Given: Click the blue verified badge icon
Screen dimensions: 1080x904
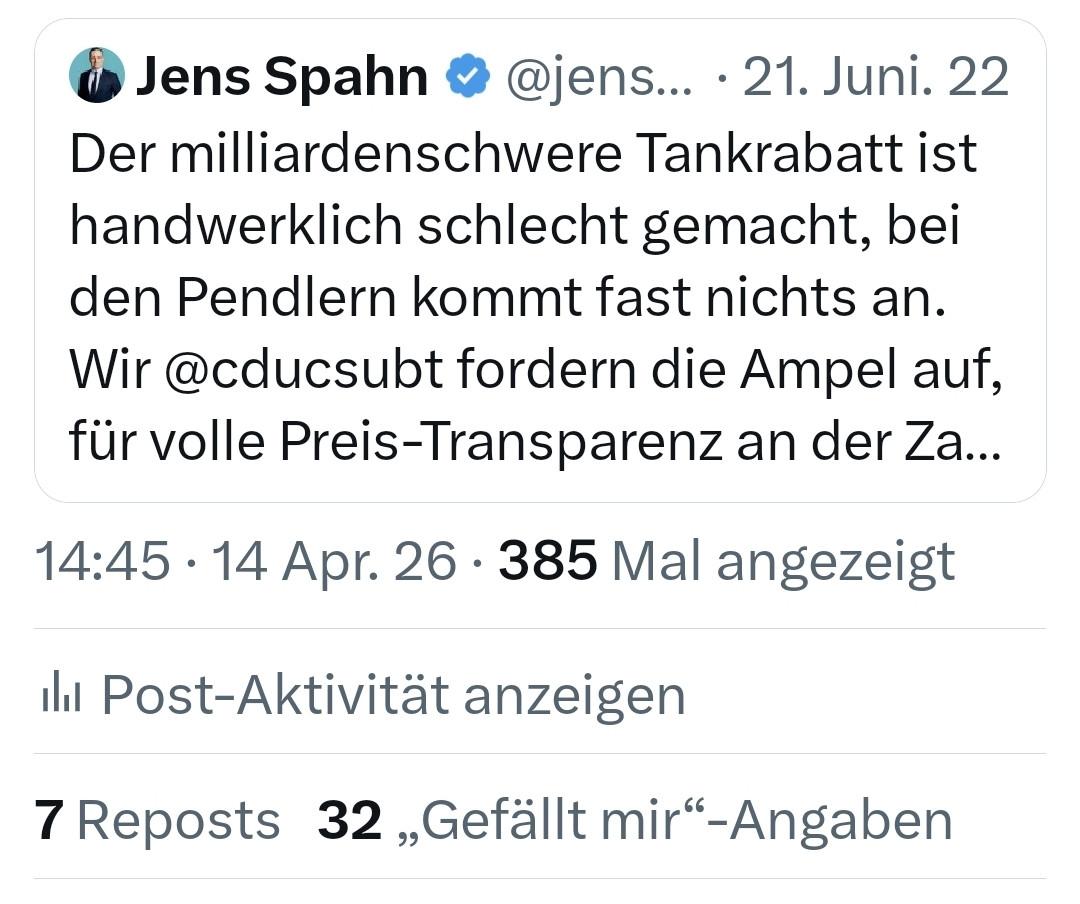Looking at the screenshot, I should (x=468, y=76).
